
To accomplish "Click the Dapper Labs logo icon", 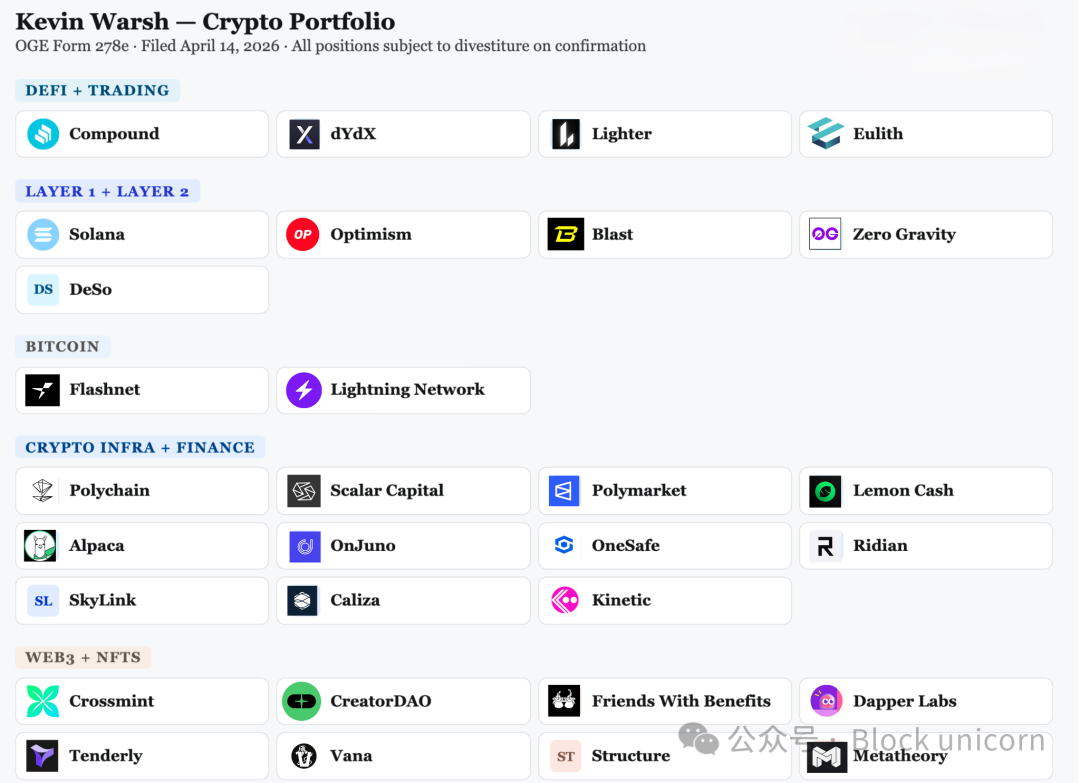I will pyautogui.click(x=826, y=701).
